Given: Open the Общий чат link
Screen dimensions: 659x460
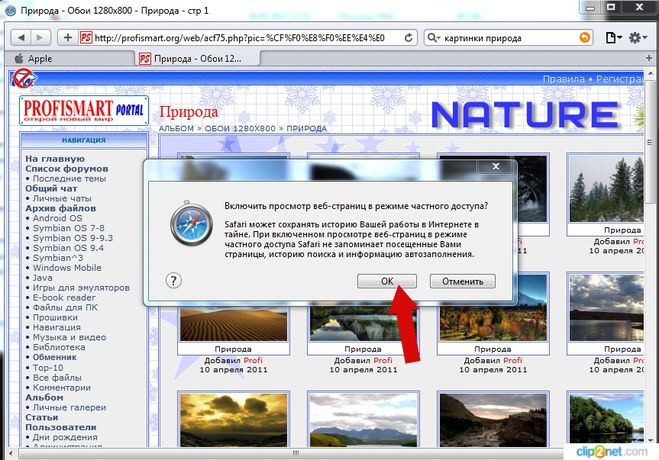Looking at the screenshot, I should tap(51, 188).
